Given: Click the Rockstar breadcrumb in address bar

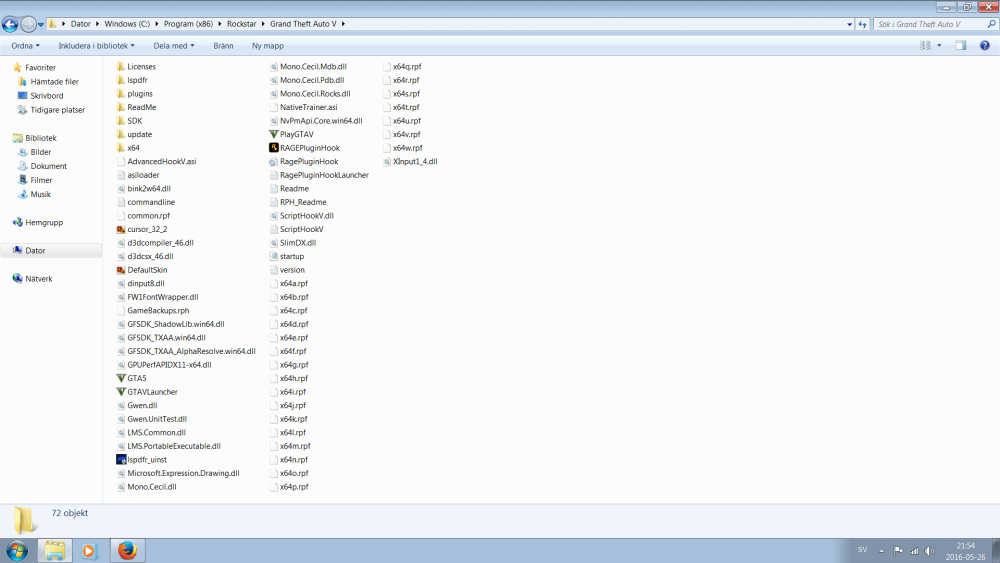Looking at the screenshot, I should (241, 24).
